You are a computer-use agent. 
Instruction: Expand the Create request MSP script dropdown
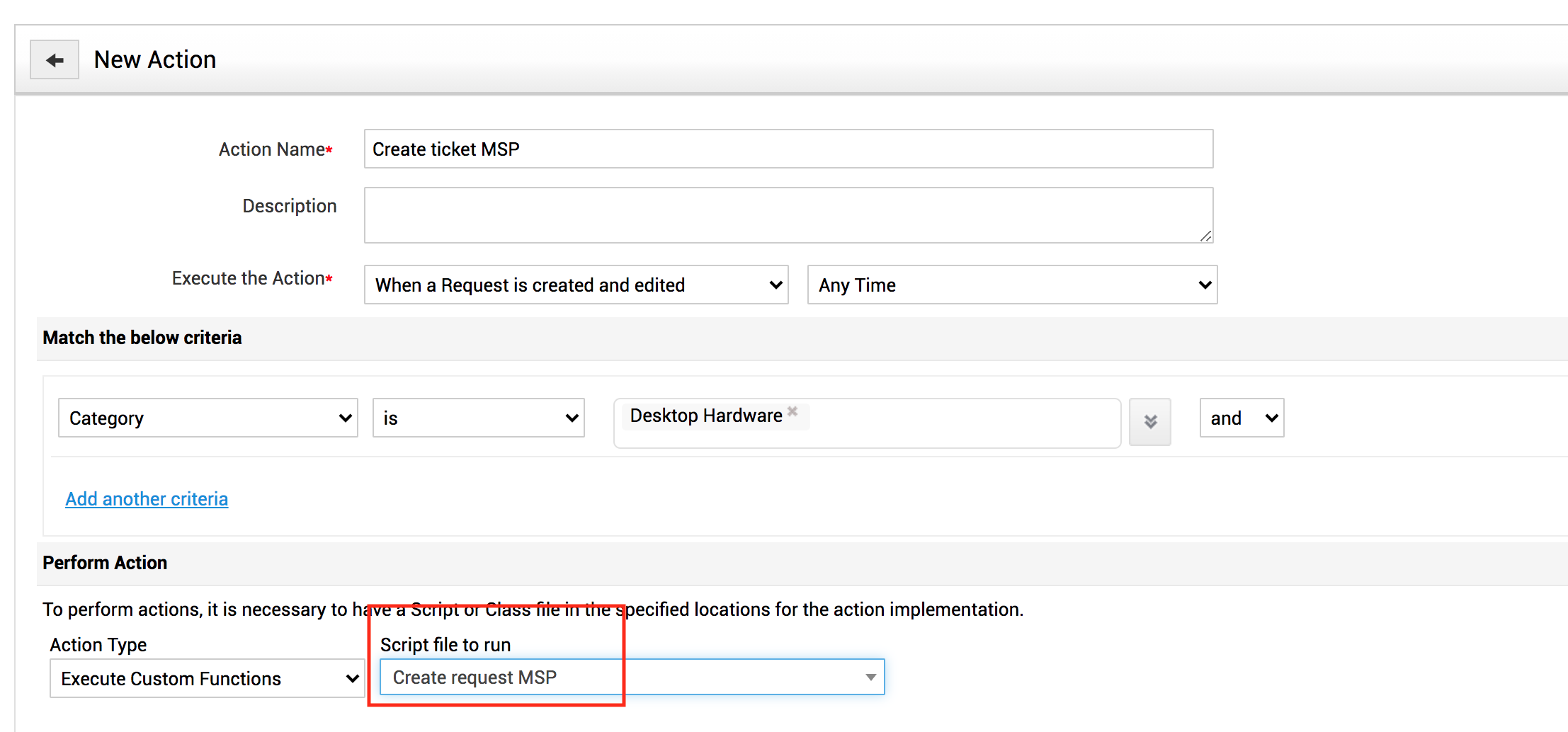[632, 677]
